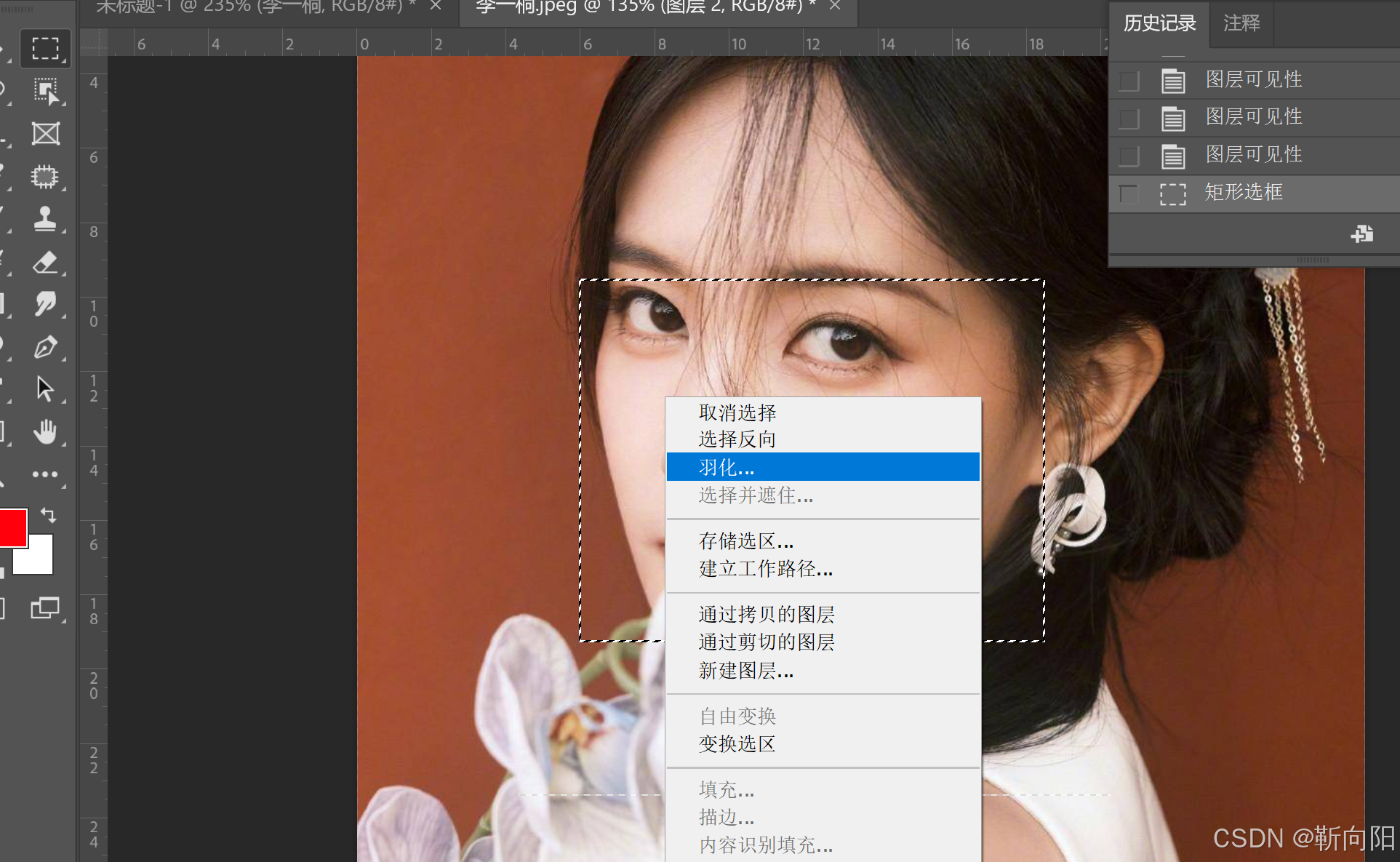Toggle history brush source box for third 图层可见性
The image size is (1400, 862).
click(x=1129, y=156)
